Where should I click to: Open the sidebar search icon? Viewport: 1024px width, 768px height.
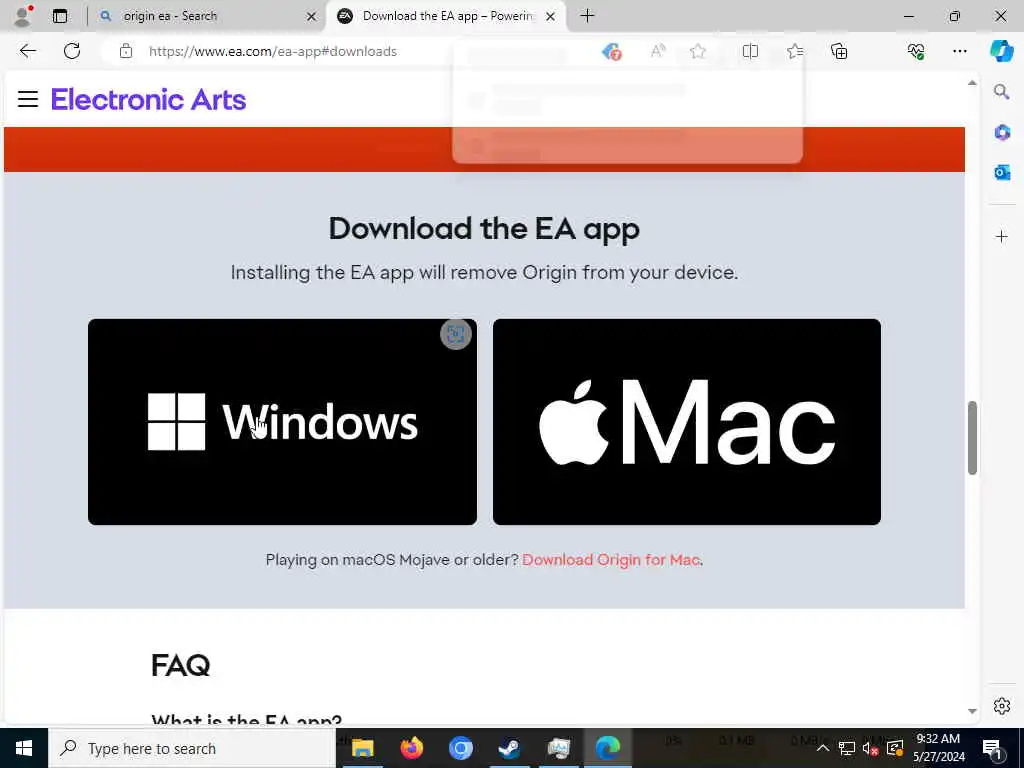coord(1002,91)
